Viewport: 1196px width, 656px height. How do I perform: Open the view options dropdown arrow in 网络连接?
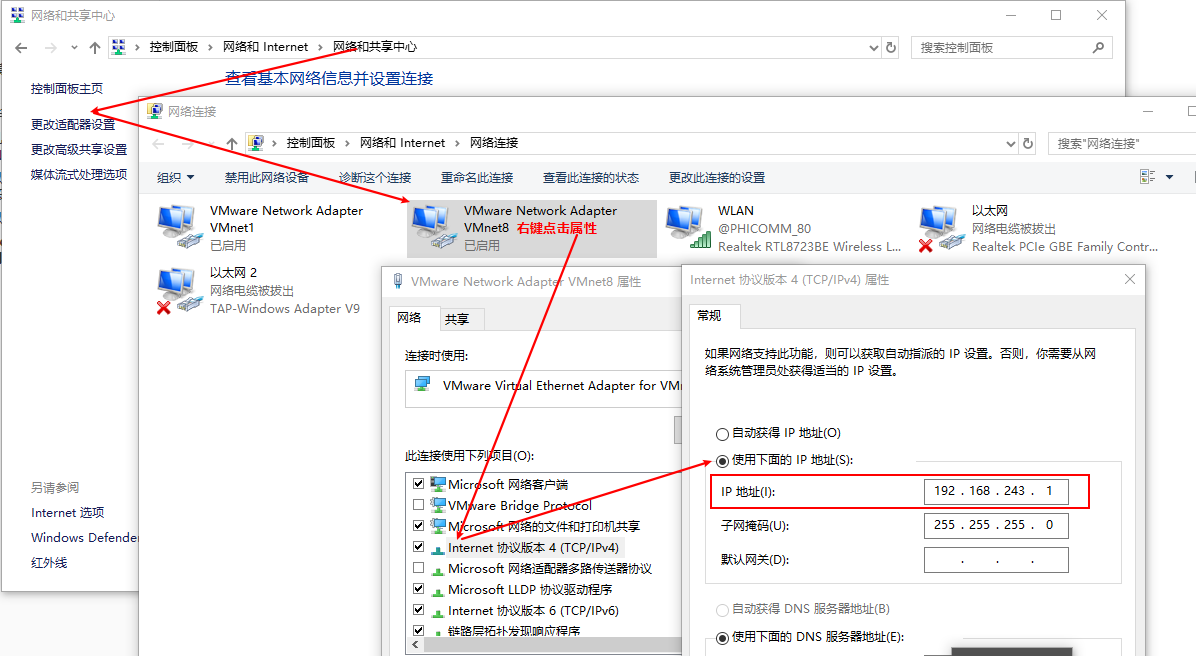(1169, 178)
